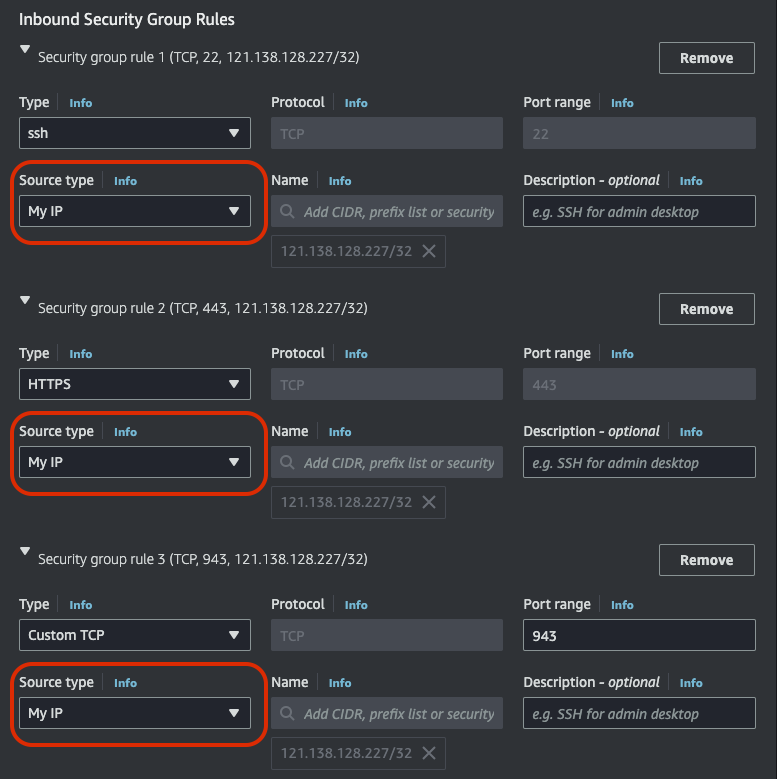
Task: Click Remove button for security group rule 2
Action: click(x=706, y=309)
